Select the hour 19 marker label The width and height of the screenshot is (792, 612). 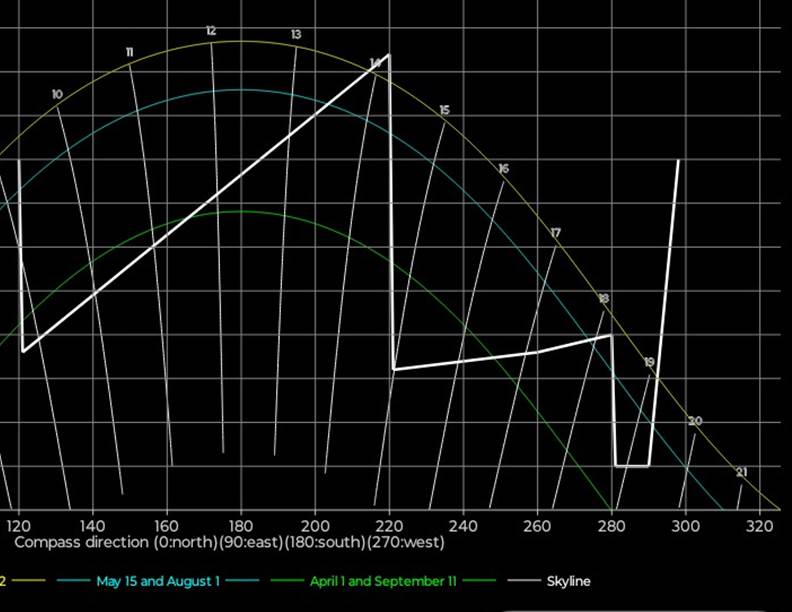(649, 362)
